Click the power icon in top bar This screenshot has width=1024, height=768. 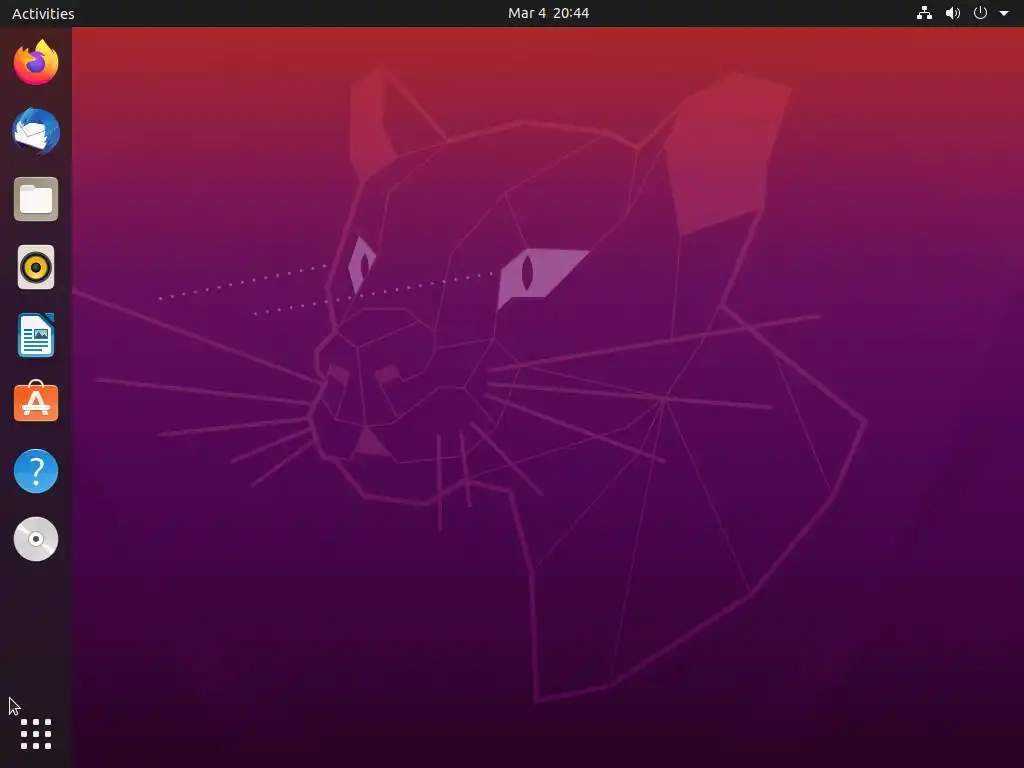[x=980, y=12]
